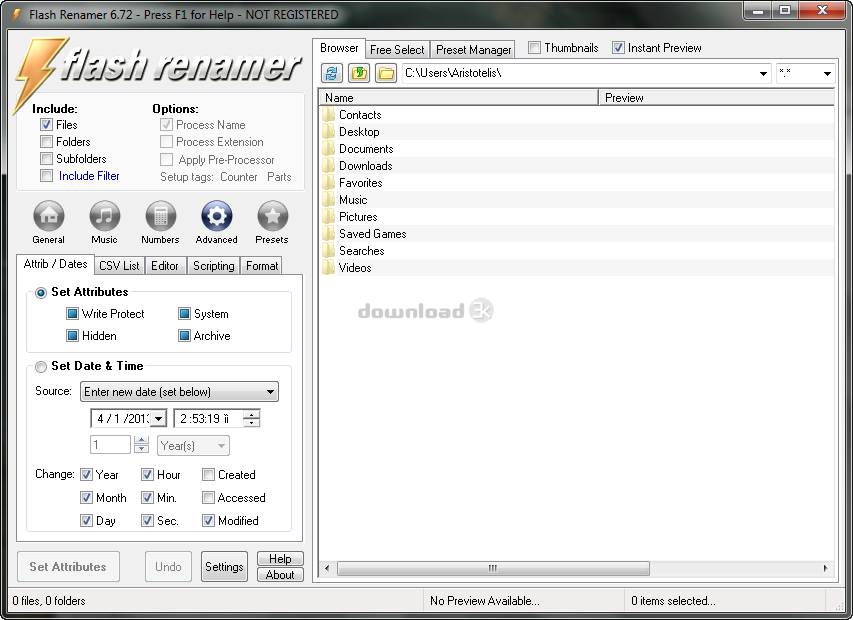853x620 pixels.
Task: Open the Parts setup tag
Action: (x=279, y=177)
